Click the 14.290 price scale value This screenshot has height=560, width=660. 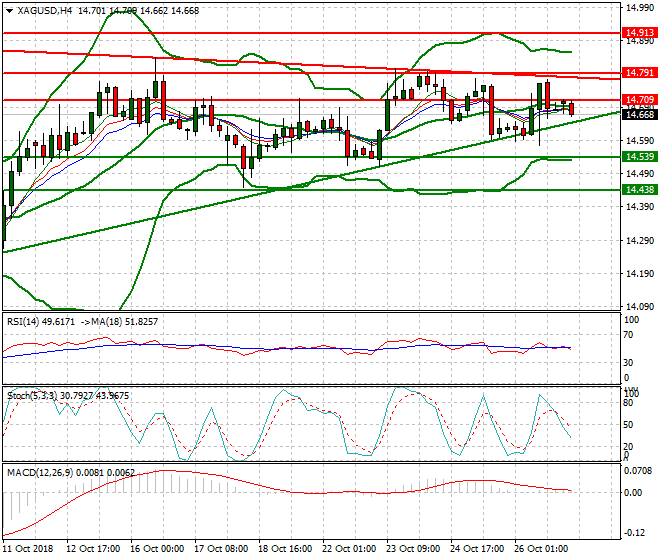click(640, 241)
